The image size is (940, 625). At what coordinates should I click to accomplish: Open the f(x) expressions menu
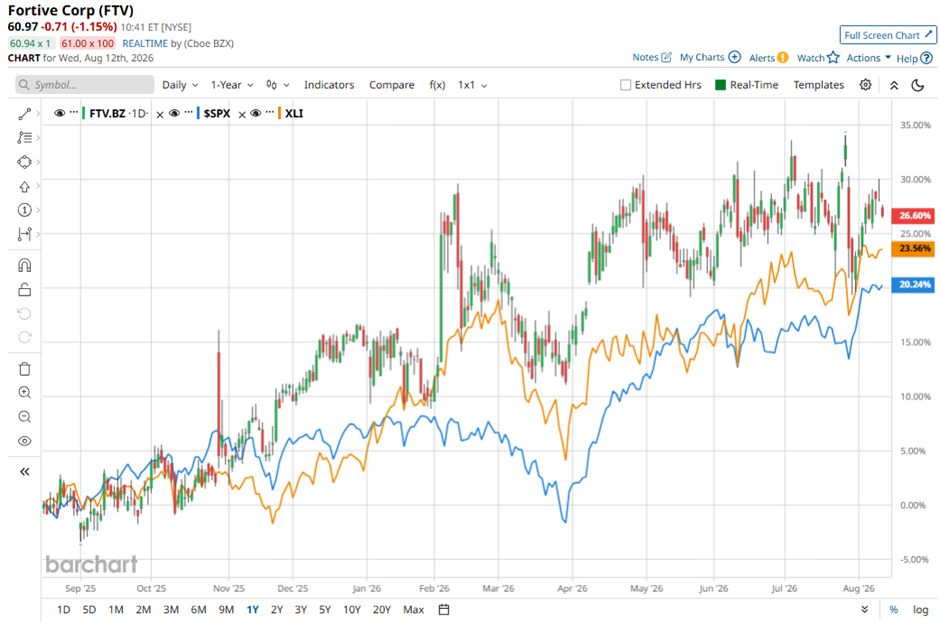(x=438, y=85)
